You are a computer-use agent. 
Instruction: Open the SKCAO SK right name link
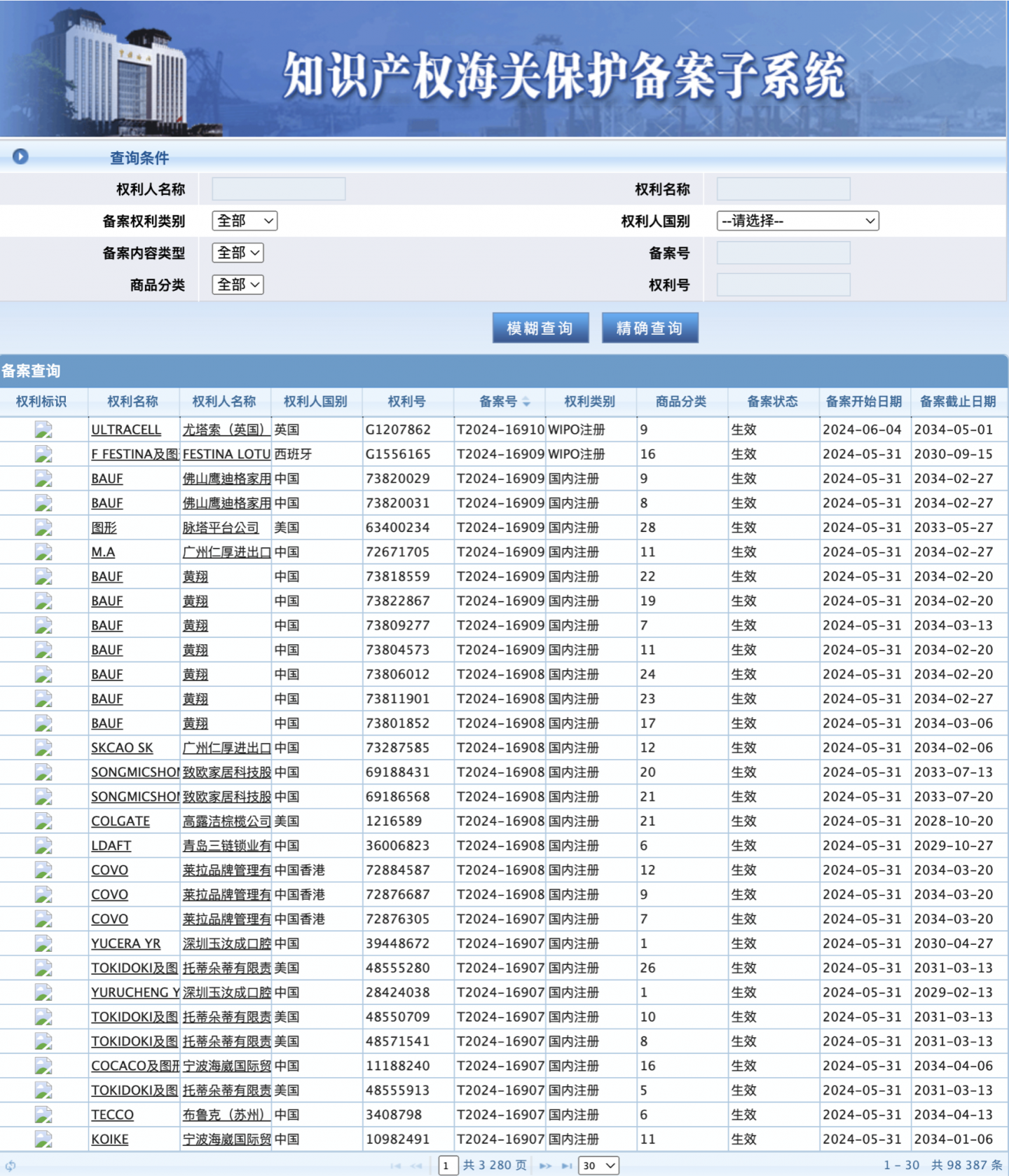click(x=122, y=748)
